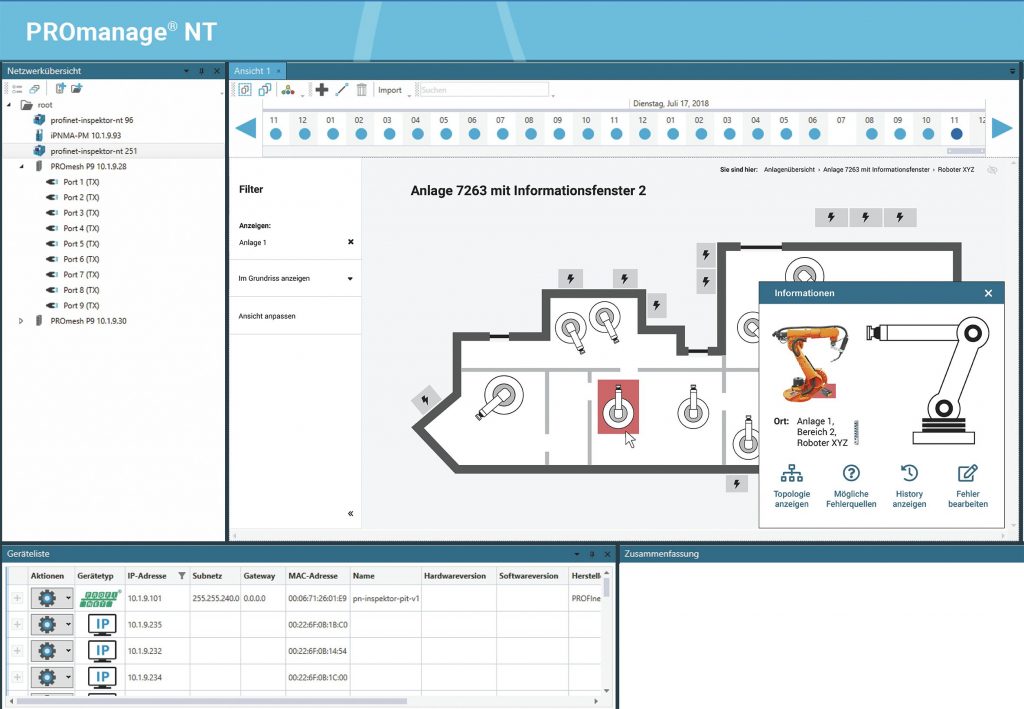Remove the Anlage 1 filter with X
The height and width of the screenshot is (709, 1024).
point(350,242)
